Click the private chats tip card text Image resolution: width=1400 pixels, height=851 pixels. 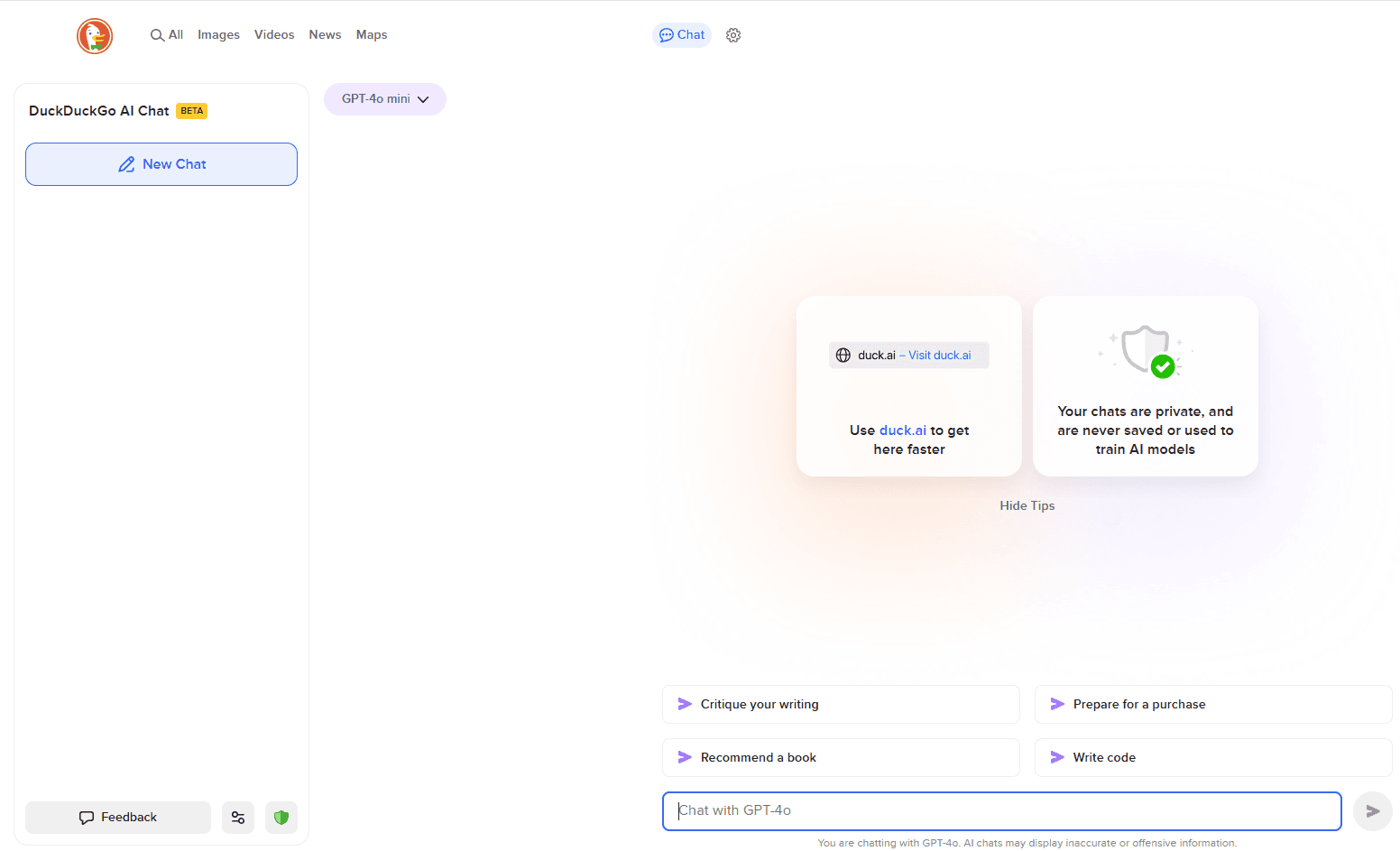tap(1146, 430)
